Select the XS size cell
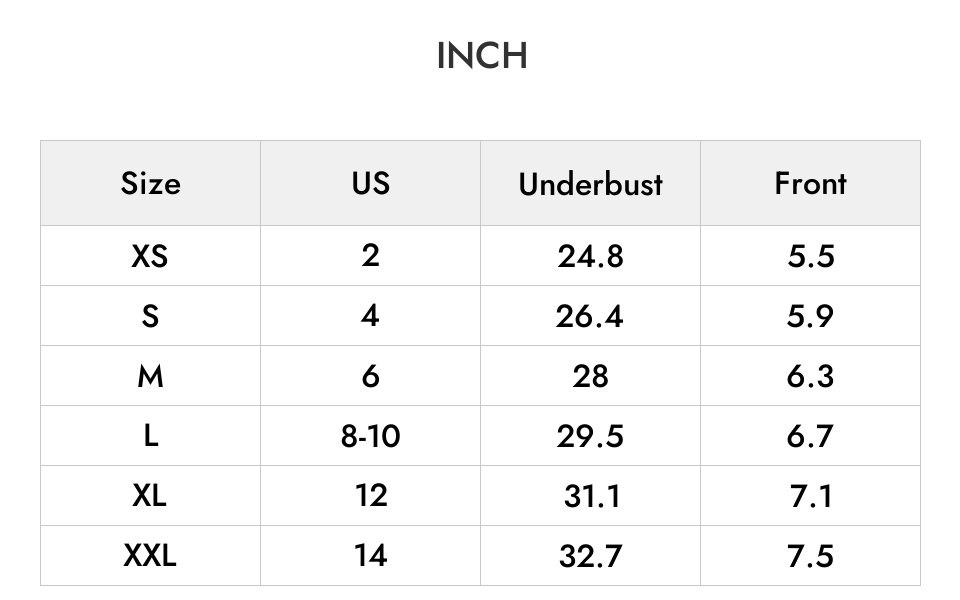Image resolution: width=960 pixels, height=600 pixels. click(x=151, y=255)
